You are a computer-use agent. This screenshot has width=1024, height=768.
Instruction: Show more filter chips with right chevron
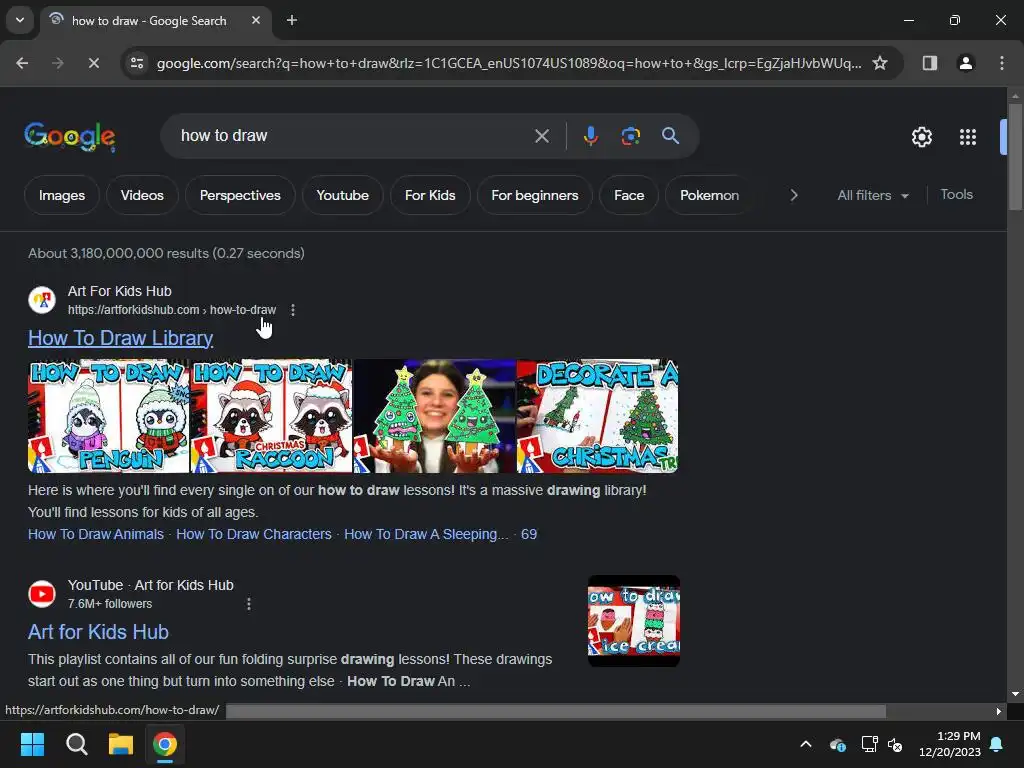coord(793,195)
